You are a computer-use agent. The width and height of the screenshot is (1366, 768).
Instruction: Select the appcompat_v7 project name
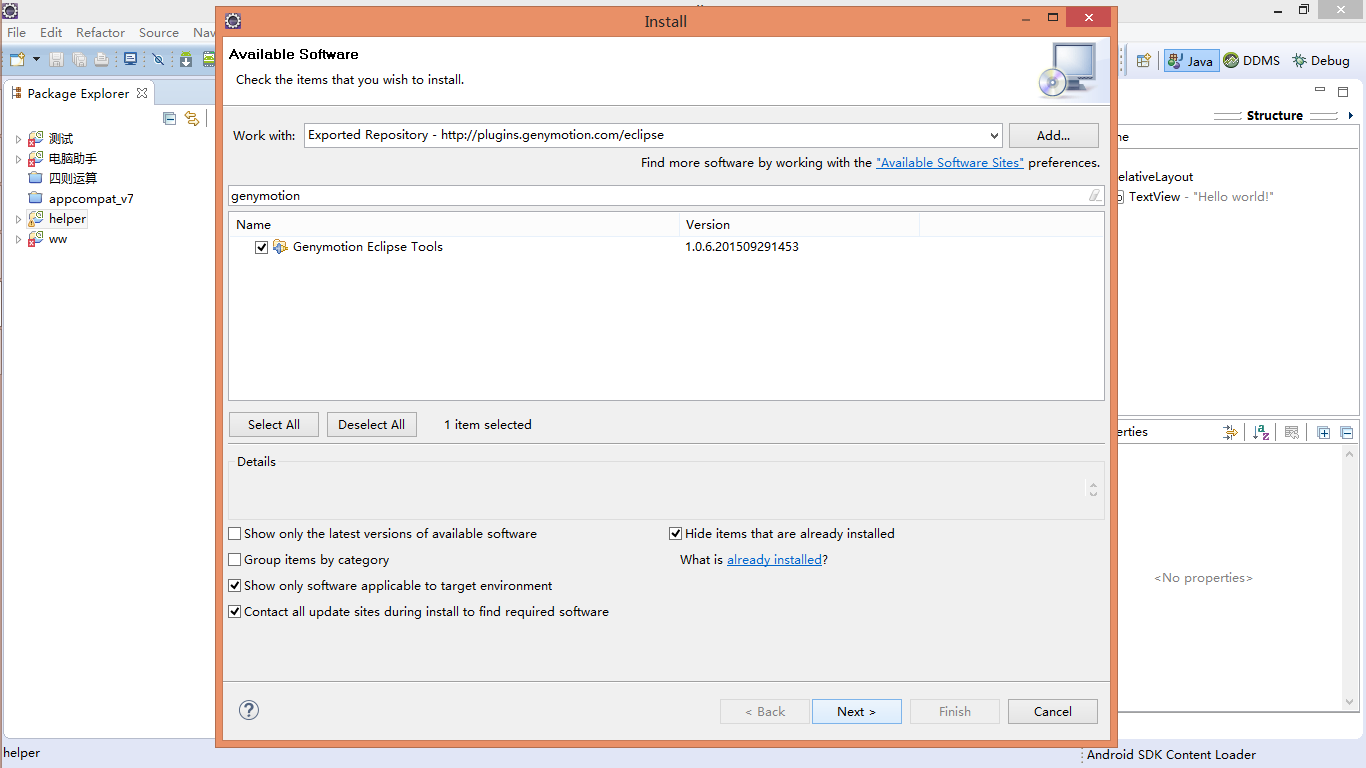click(91, 198)
